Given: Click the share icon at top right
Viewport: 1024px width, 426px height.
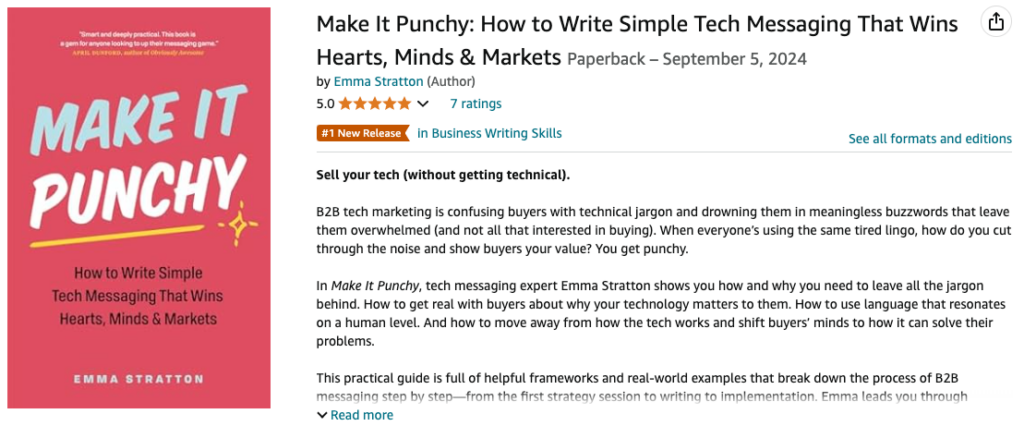Looking at the screenshot, I should pos(996,22).
